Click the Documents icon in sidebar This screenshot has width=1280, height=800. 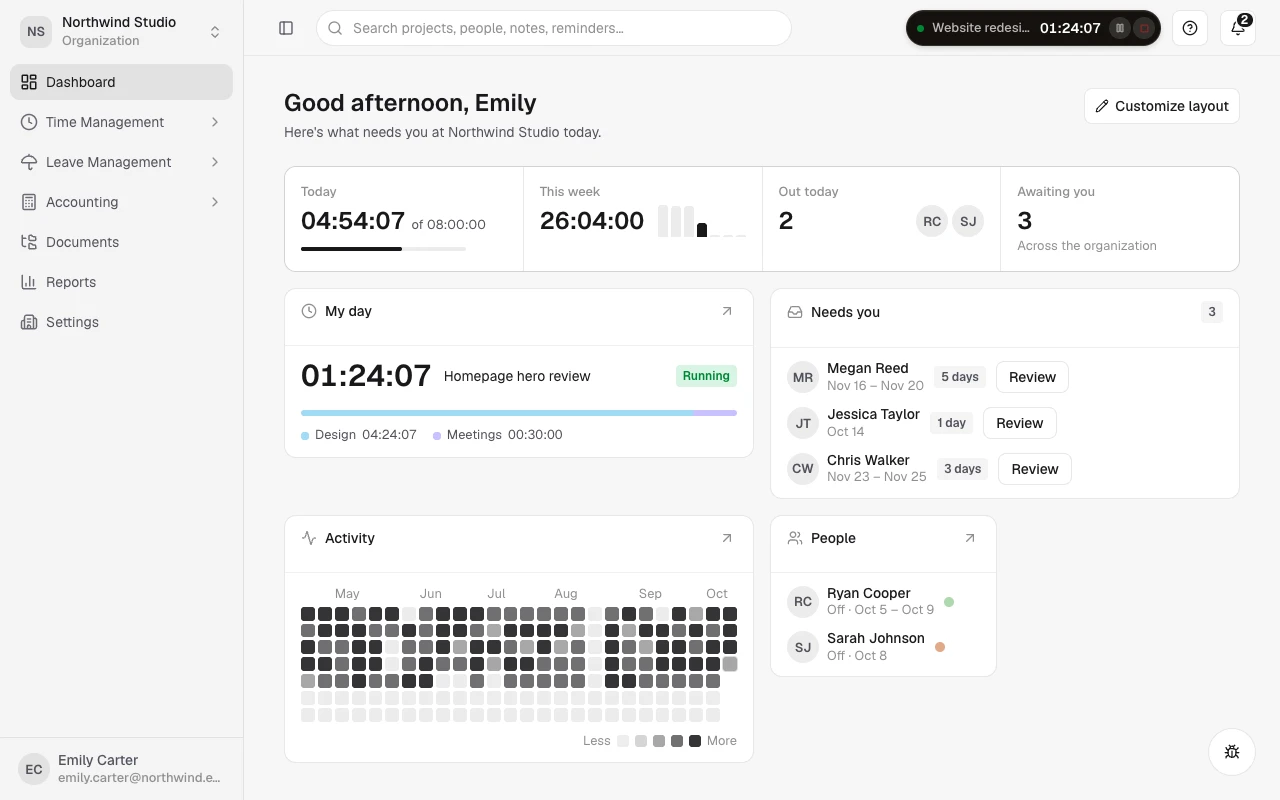[29, 242]
